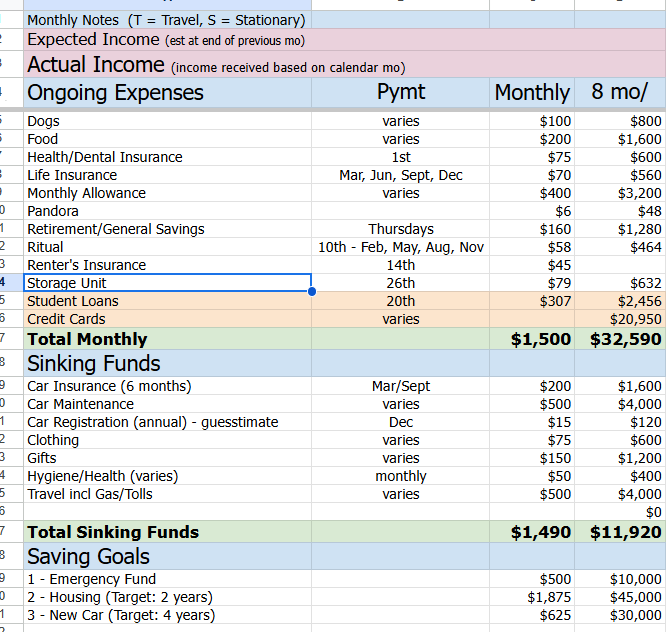Viewport: 666px width, 632px height.
Task: Select the Emergency Fund goal cell
Action: click(167, 579)
